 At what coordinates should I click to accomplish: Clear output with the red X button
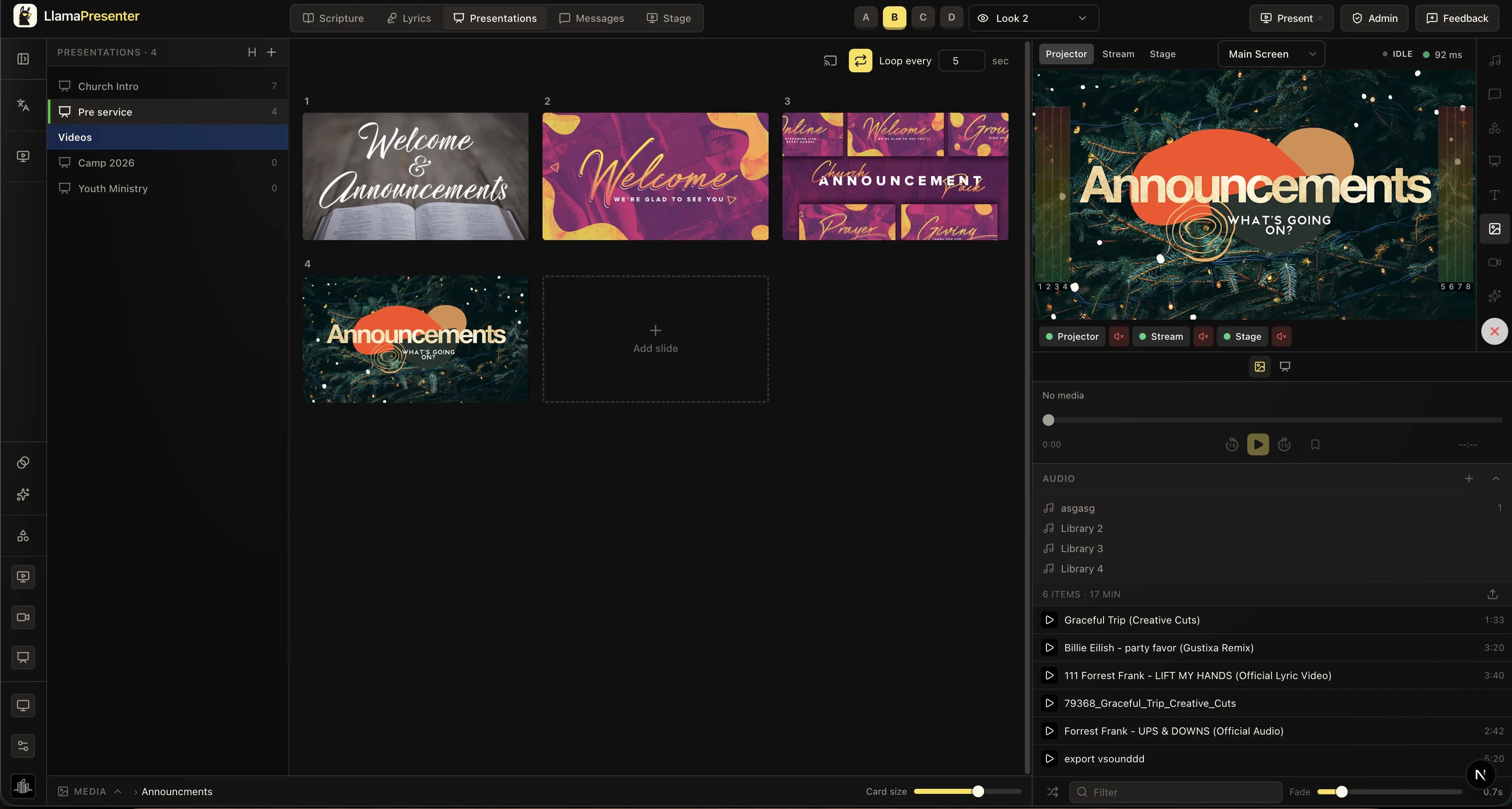click(x=1494, y=331)
